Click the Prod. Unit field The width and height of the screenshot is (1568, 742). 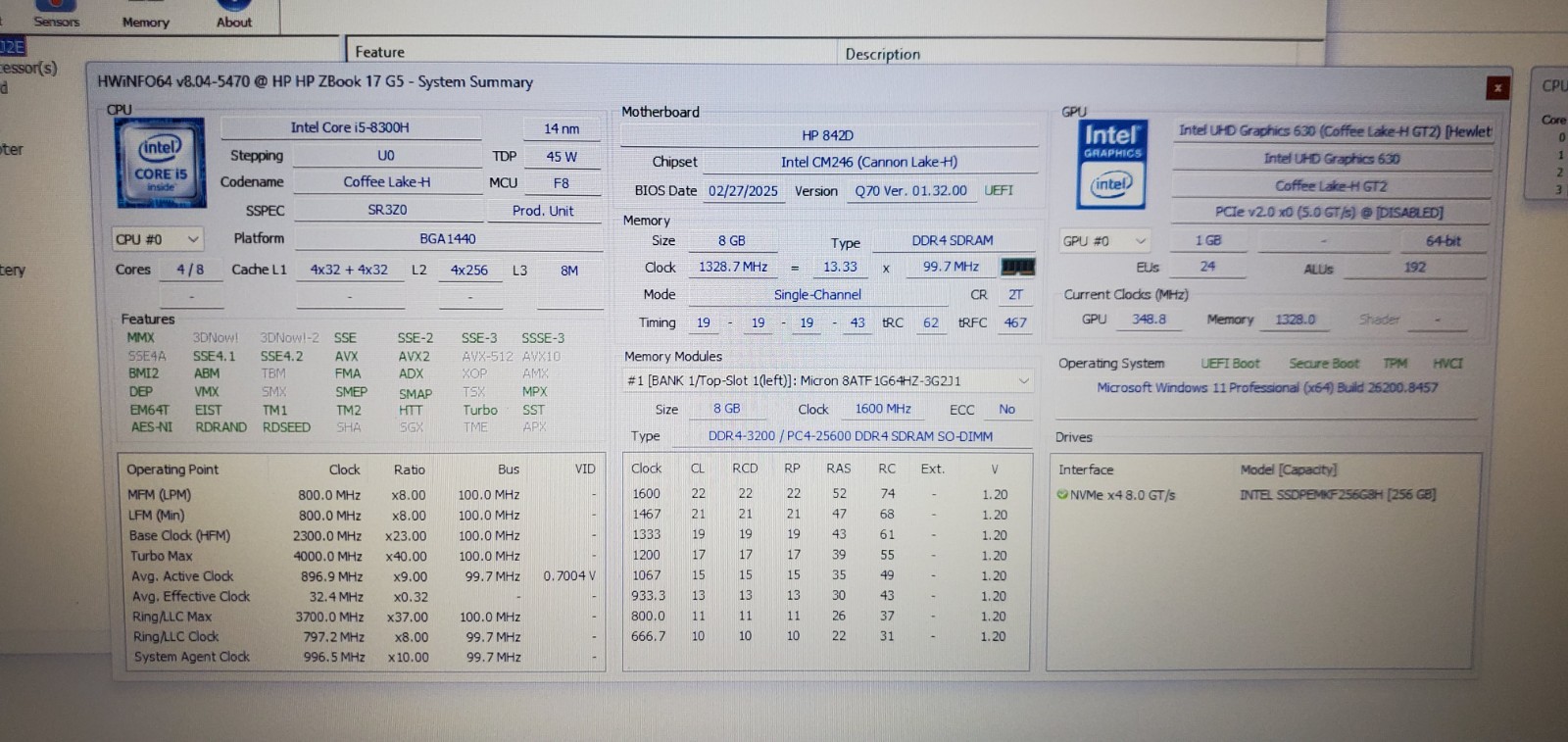543,211
